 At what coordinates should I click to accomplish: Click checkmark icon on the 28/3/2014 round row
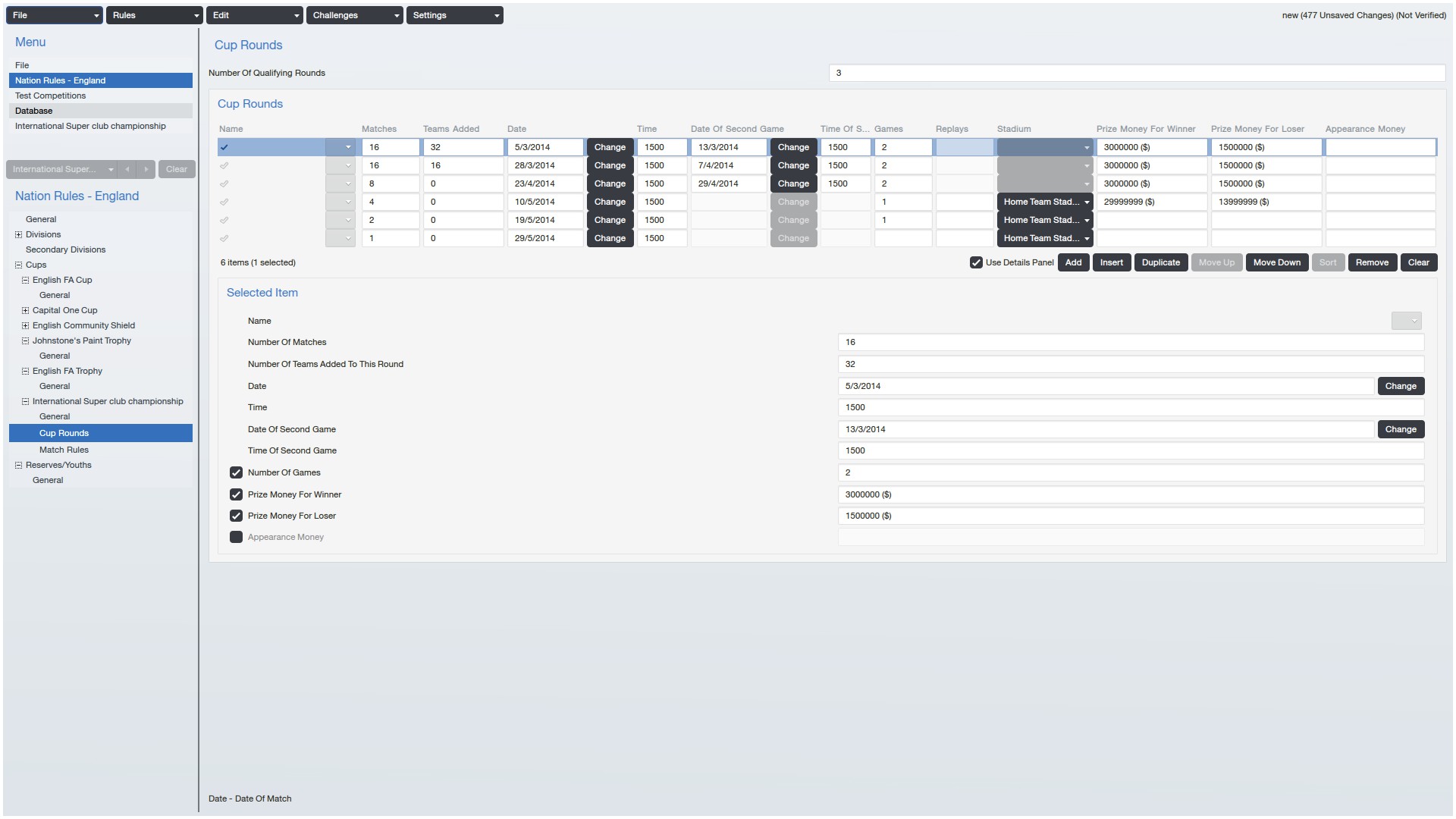coord(224,165)
